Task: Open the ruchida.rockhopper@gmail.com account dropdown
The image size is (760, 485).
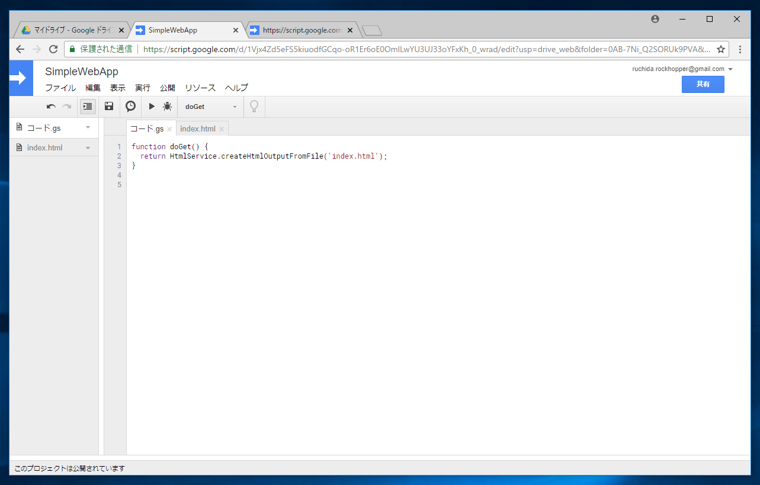Action: pos(682,69)
